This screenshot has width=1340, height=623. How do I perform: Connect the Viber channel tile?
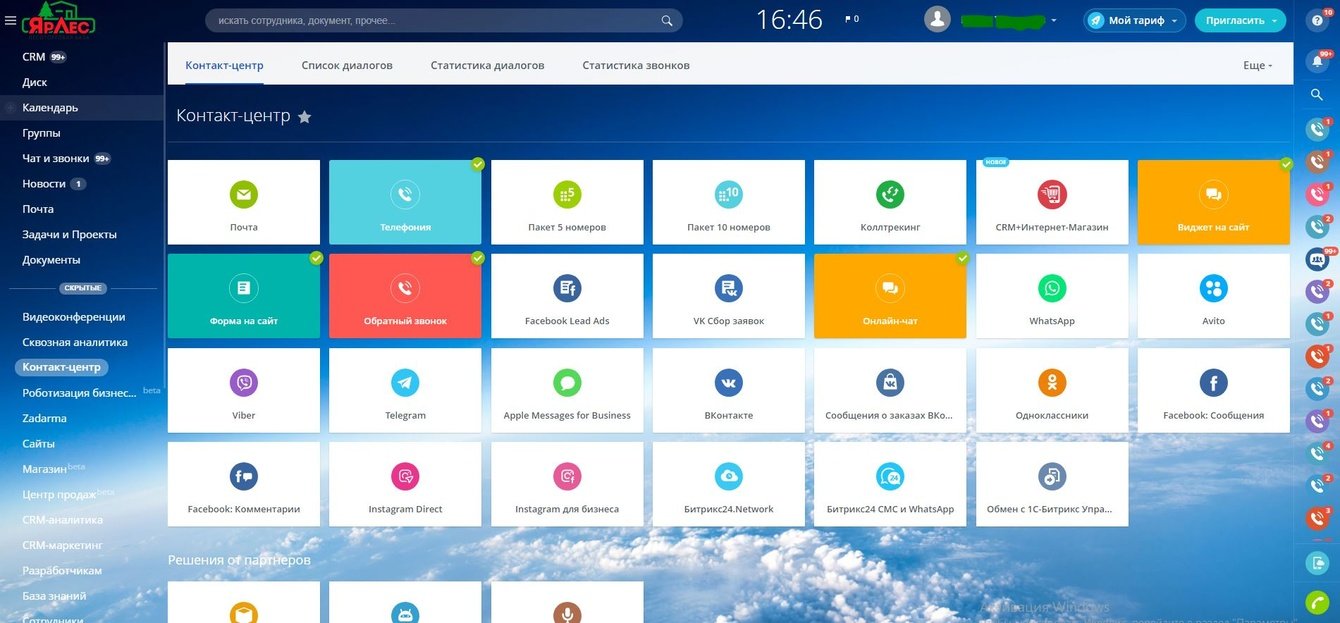(x=243, y=390)
